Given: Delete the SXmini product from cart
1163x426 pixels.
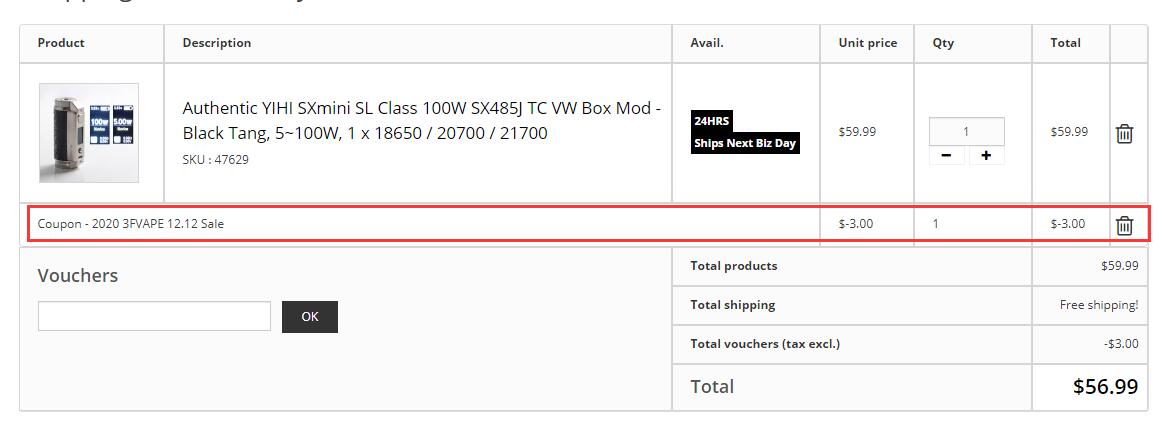Looking at the screenshot, I should coord(1124,134).
